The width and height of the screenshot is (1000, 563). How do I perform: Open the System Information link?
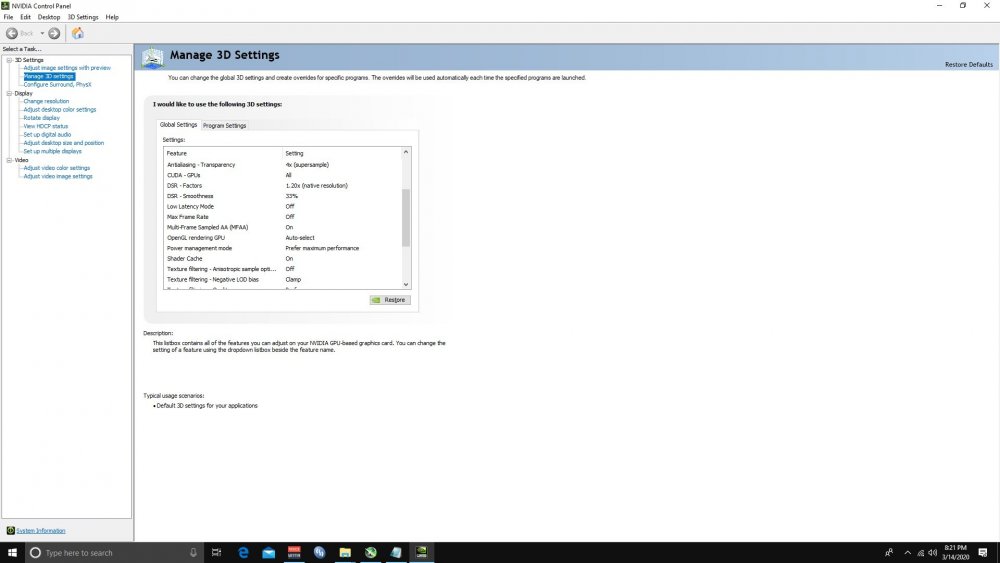41,530
